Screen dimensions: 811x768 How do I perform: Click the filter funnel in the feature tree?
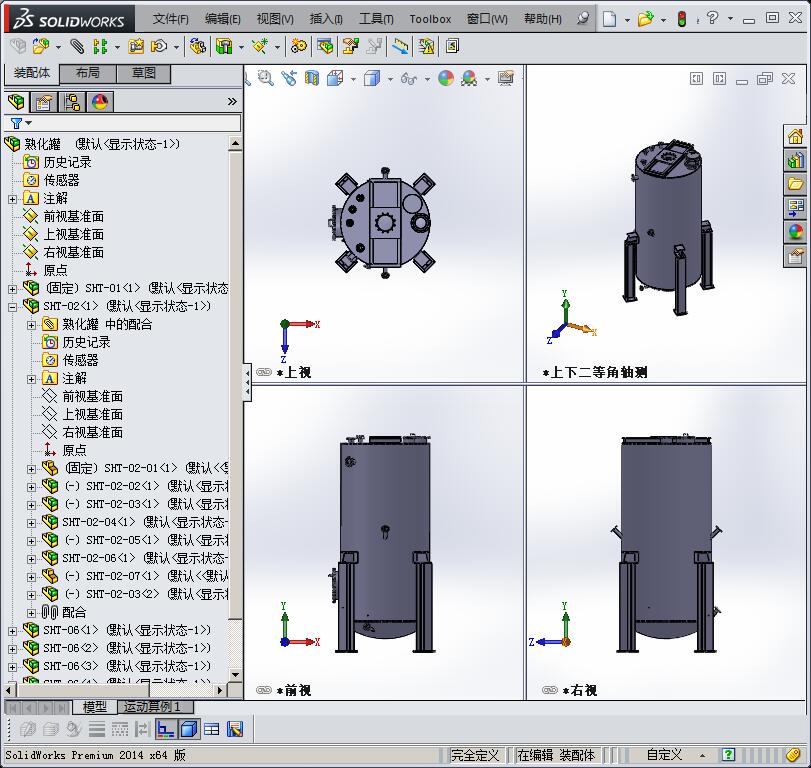click(x=17, y=123)
